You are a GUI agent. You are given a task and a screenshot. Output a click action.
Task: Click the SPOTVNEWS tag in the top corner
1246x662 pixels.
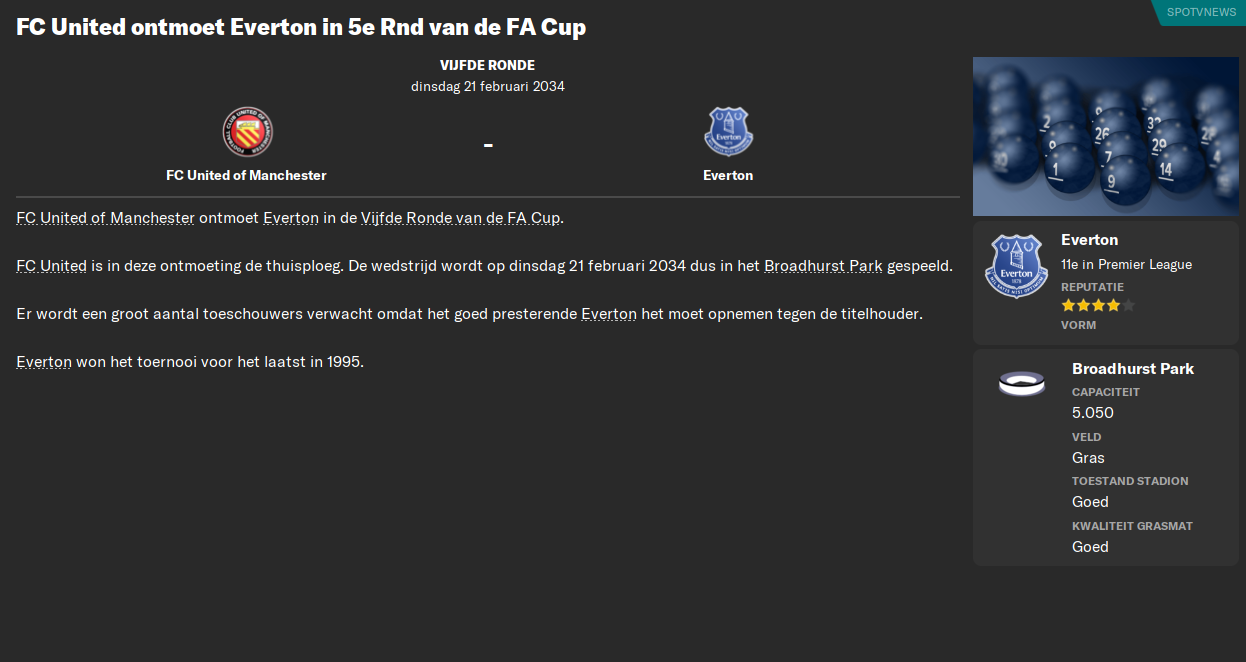[1200, 12]
